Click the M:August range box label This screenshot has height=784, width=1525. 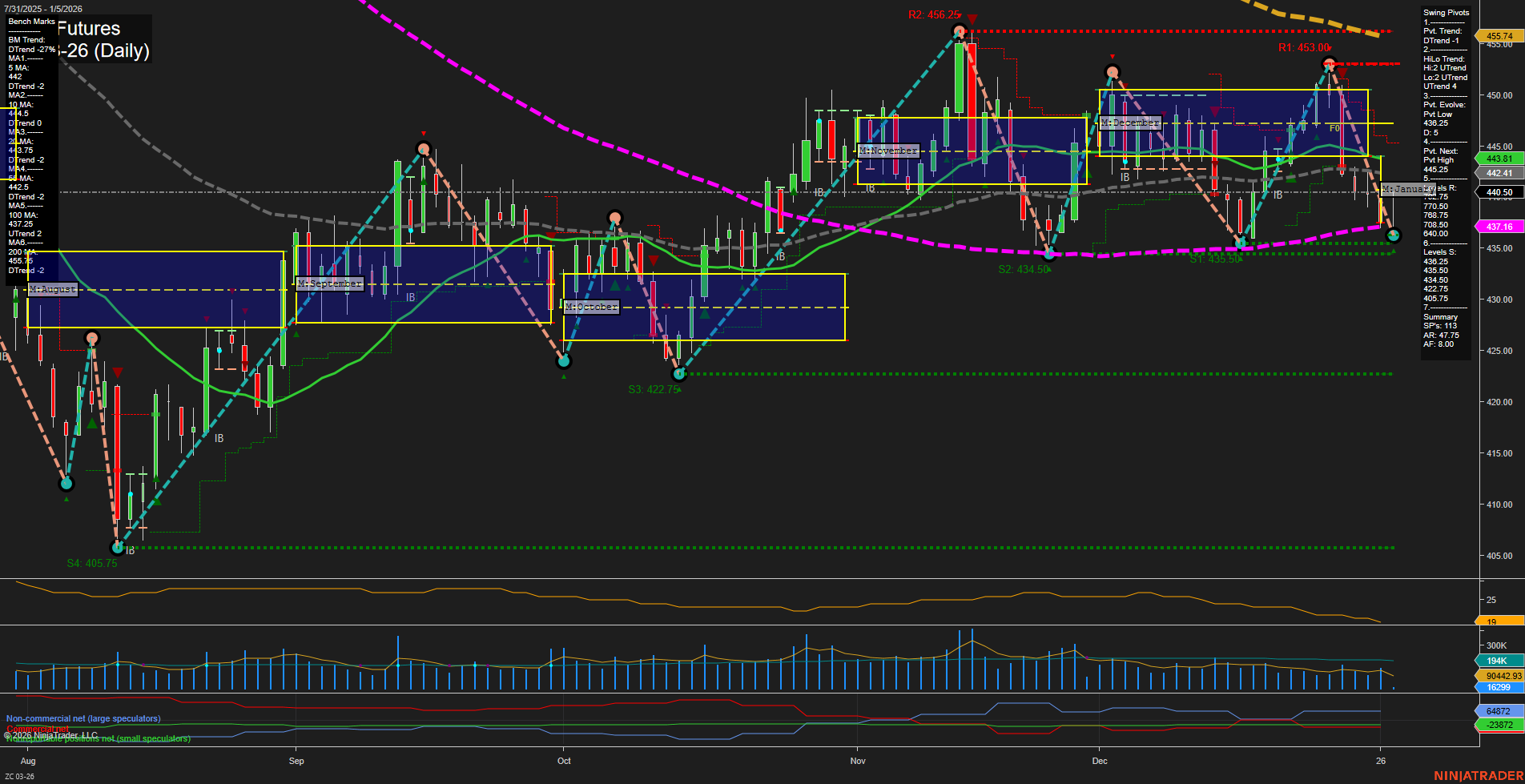click(53, 289)
